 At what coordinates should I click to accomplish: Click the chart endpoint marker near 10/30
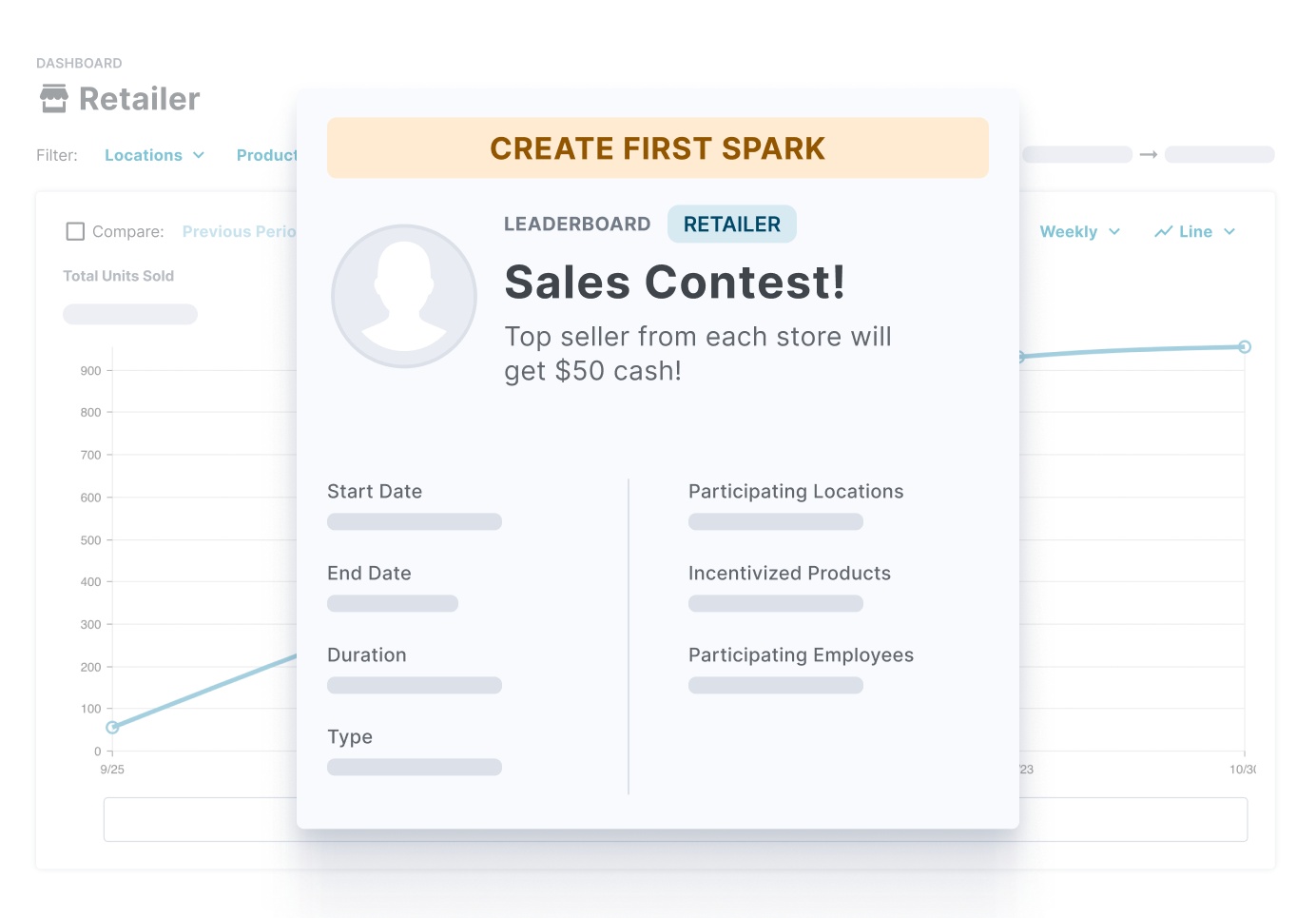pos(1245,347)
